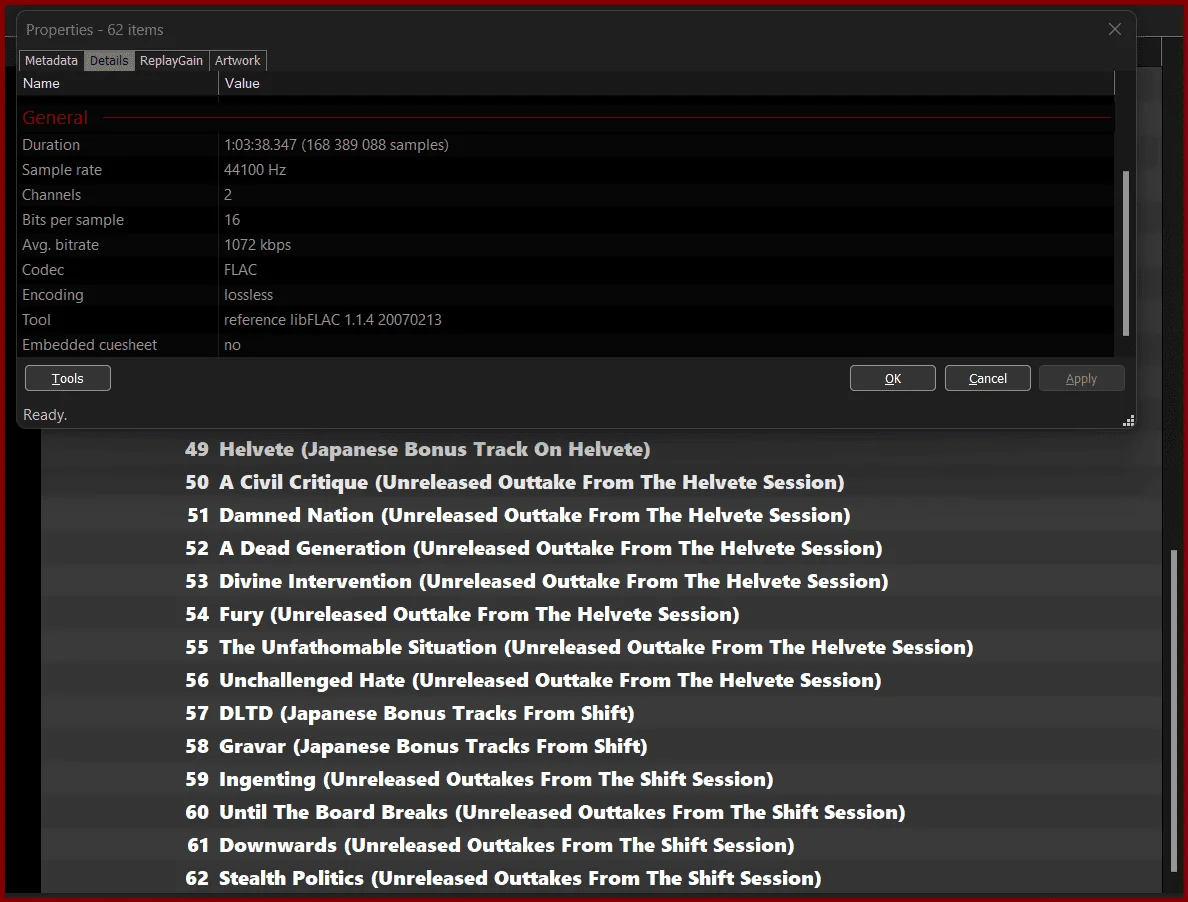Click the FLAC codec value
Image resolution: width=1188 pixels, height=902 pixels.
pos(240,270)
